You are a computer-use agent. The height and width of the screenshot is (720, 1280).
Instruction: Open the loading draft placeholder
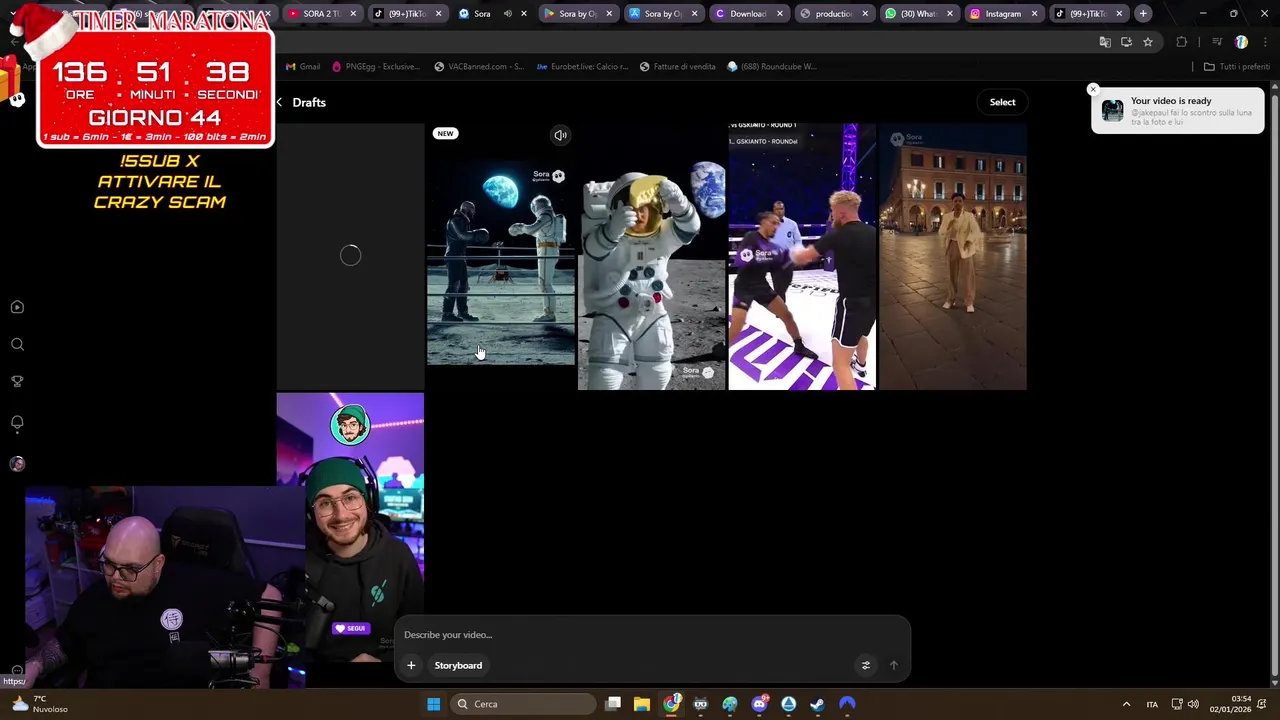tap(350, 256)
